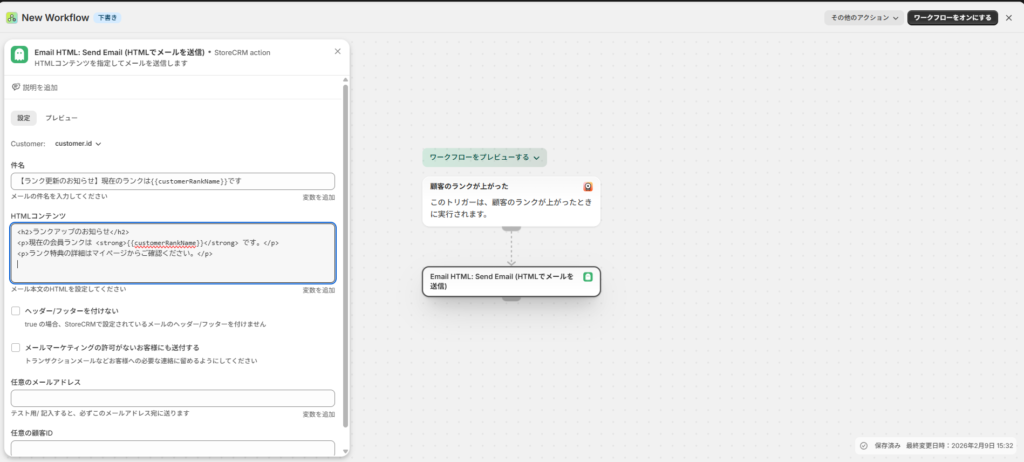Select the 設定 tab
The width and height of the screenshot is (1024, 462).
pyautogui.click(x=24, y=118)
